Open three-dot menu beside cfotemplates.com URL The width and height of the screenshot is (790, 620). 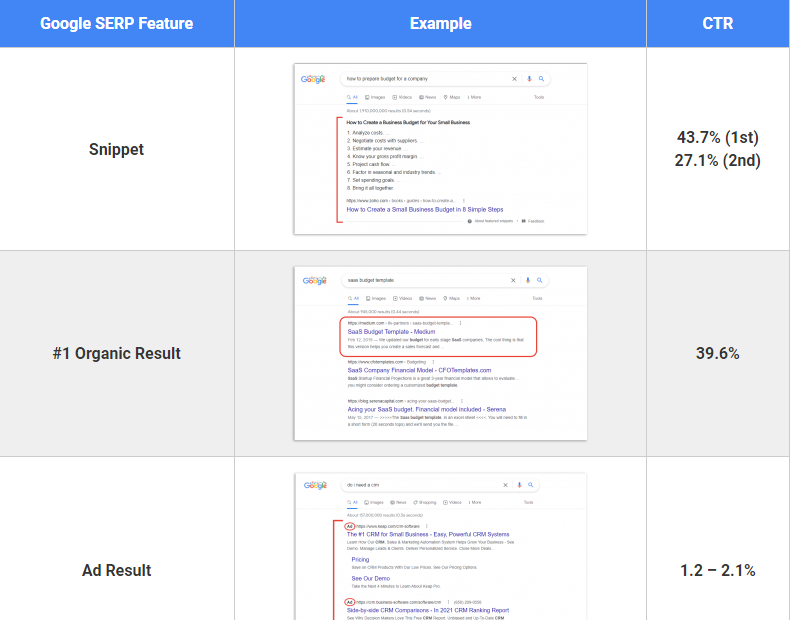433,362
